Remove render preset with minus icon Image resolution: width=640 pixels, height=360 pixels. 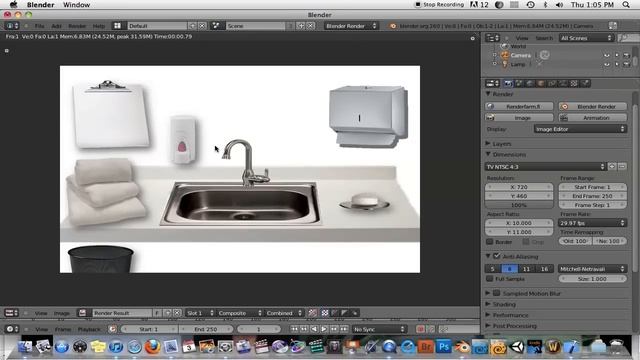[x=622, y=167]
